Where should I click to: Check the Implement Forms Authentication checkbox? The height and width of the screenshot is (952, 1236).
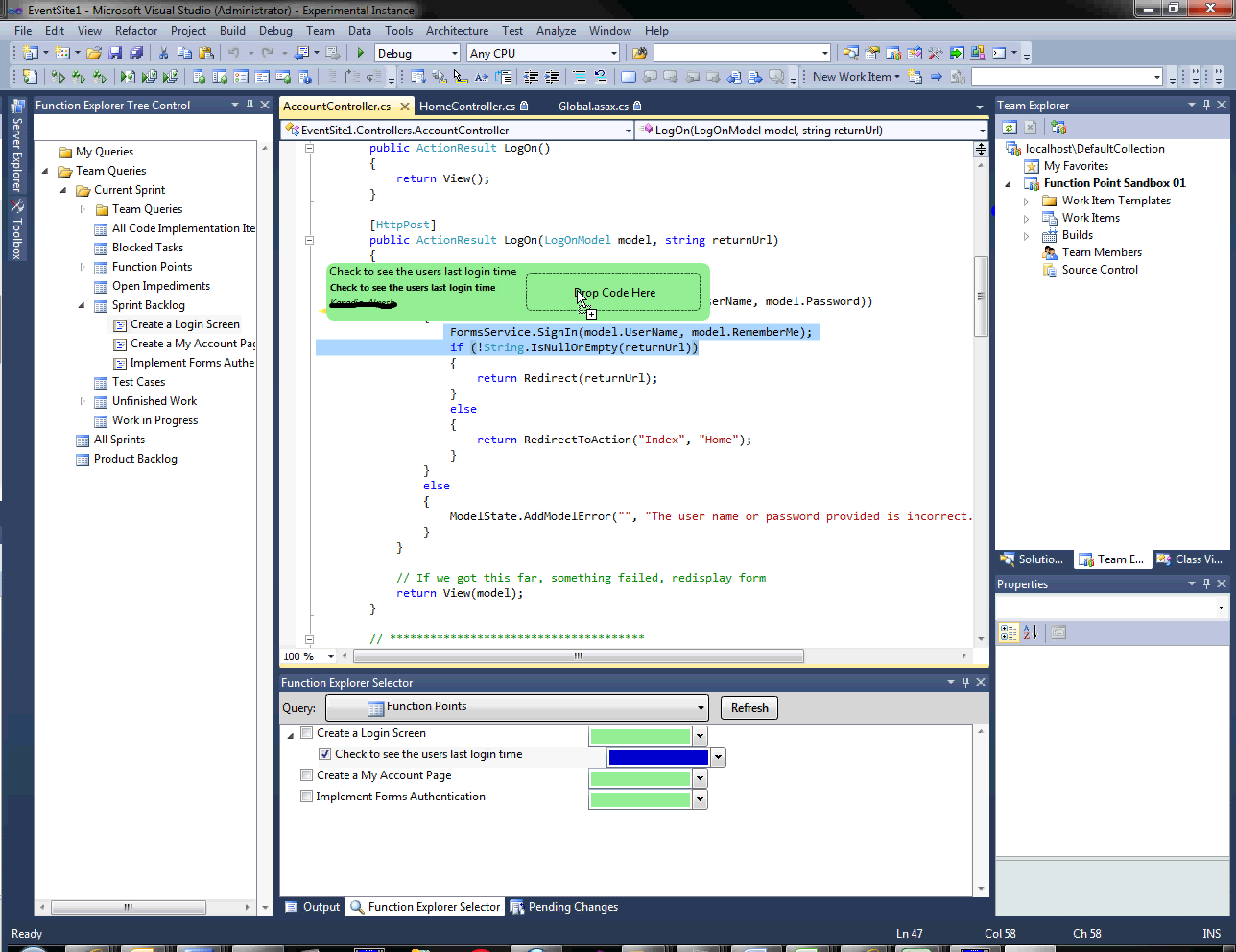coord(307,797)
